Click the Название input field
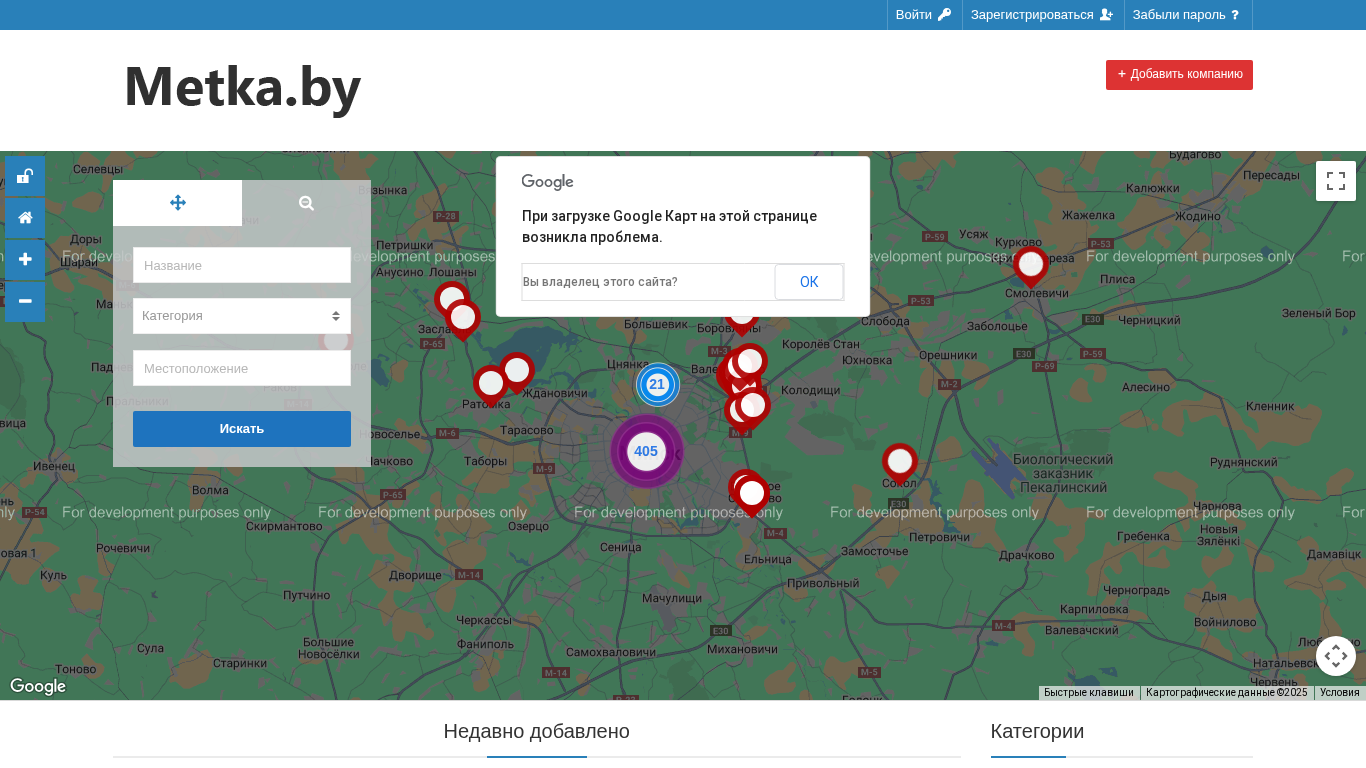Image resolution: width=1366 pixels, height=768 pixels. [242, 265]
